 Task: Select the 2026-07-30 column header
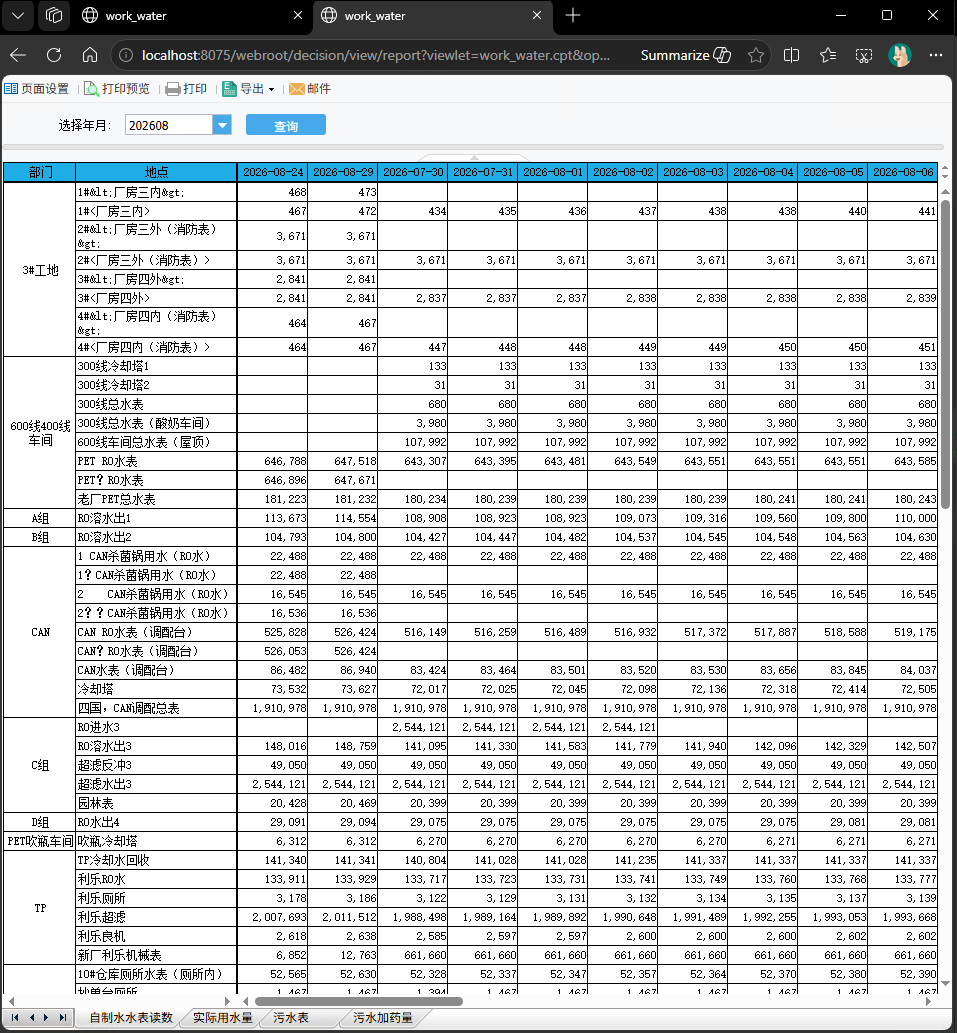[413, 173]
